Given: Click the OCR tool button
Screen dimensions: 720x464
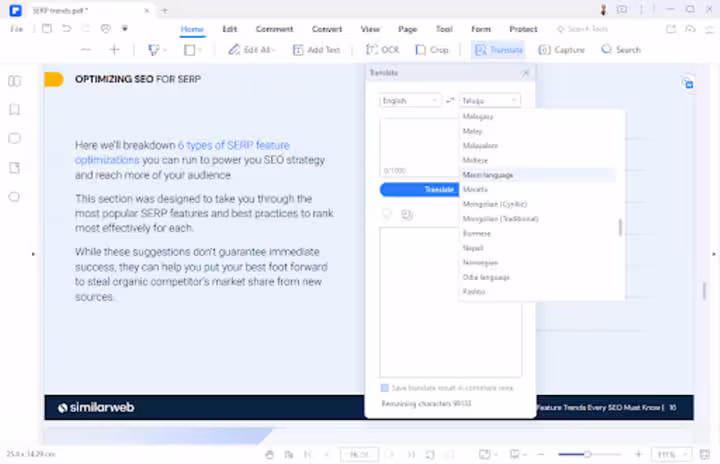Looking at the screenshot, I should coord(382,50).
